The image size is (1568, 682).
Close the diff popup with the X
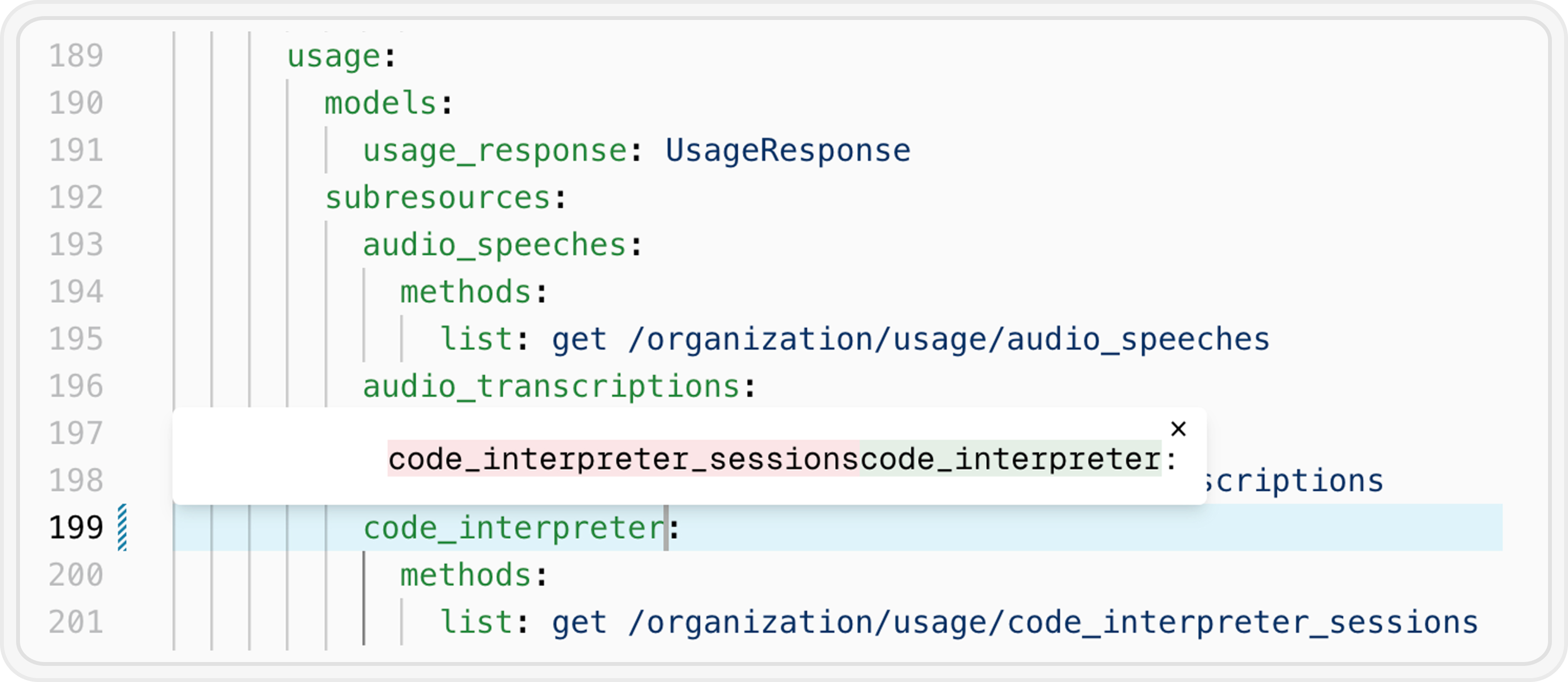tap(1178, 429)
